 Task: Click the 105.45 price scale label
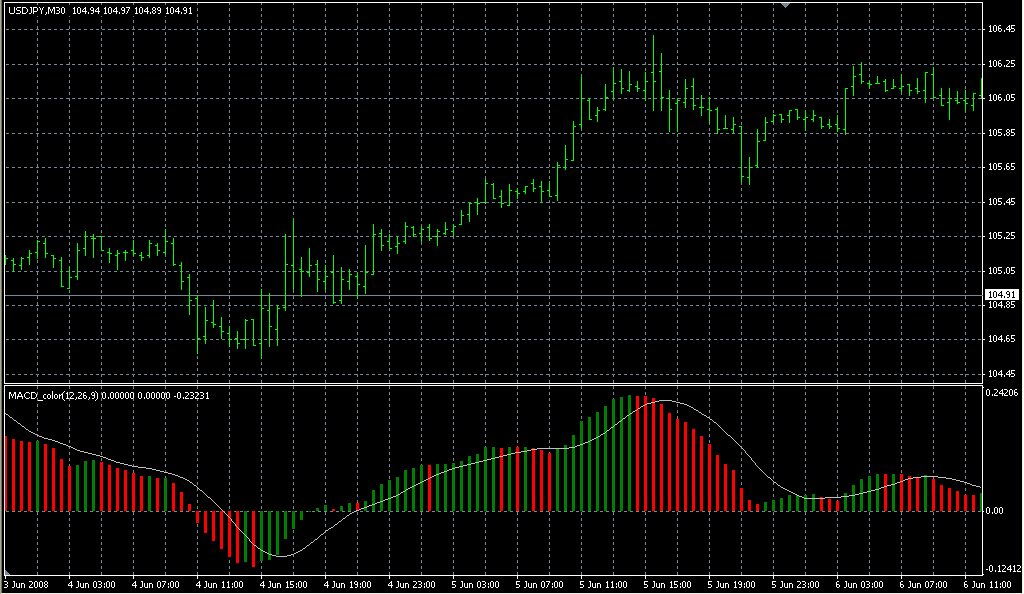pyautogui.click(x=1001, y=201)
